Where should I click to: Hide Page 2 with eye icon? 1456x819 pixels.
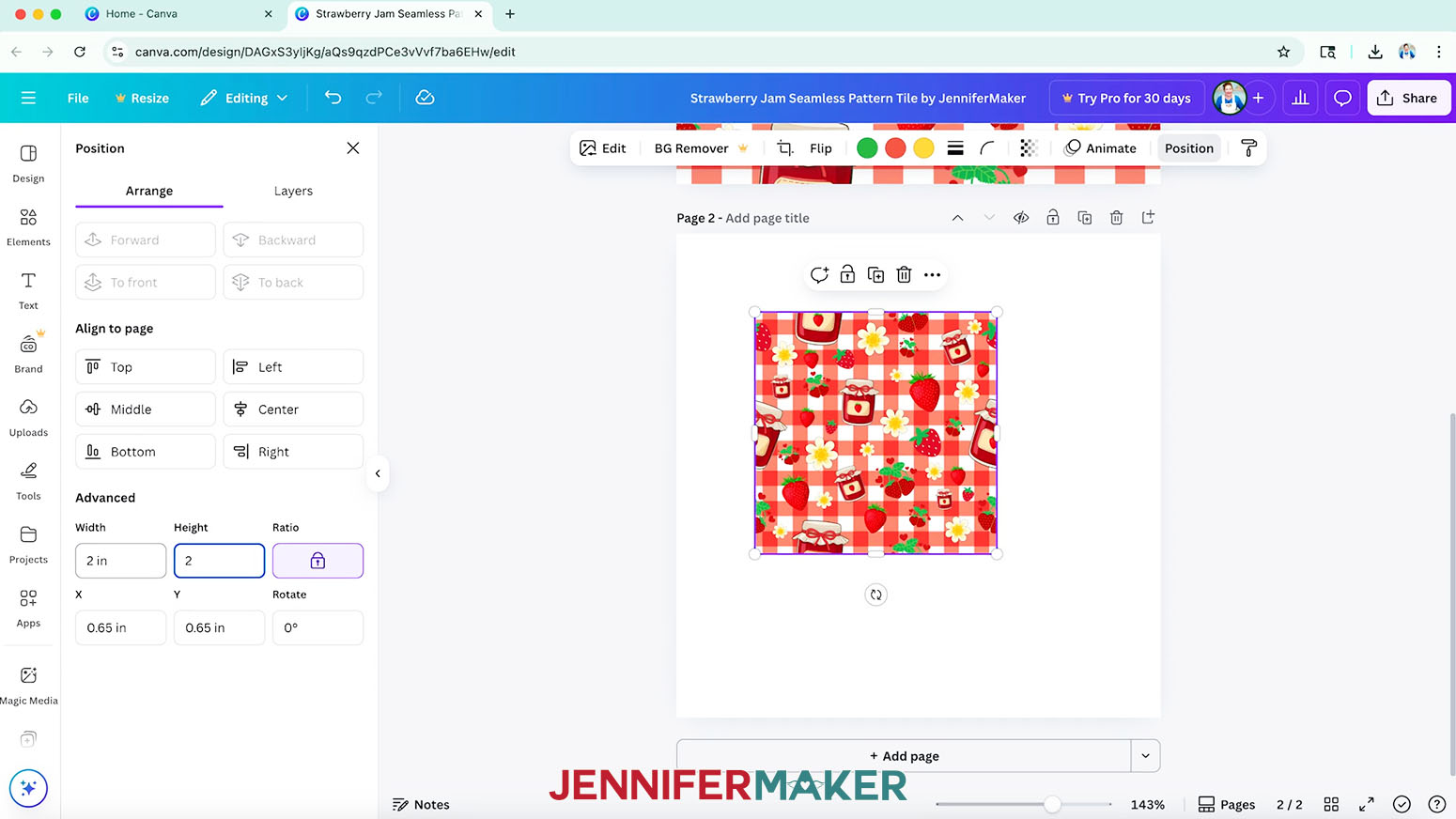[1021, 218]
